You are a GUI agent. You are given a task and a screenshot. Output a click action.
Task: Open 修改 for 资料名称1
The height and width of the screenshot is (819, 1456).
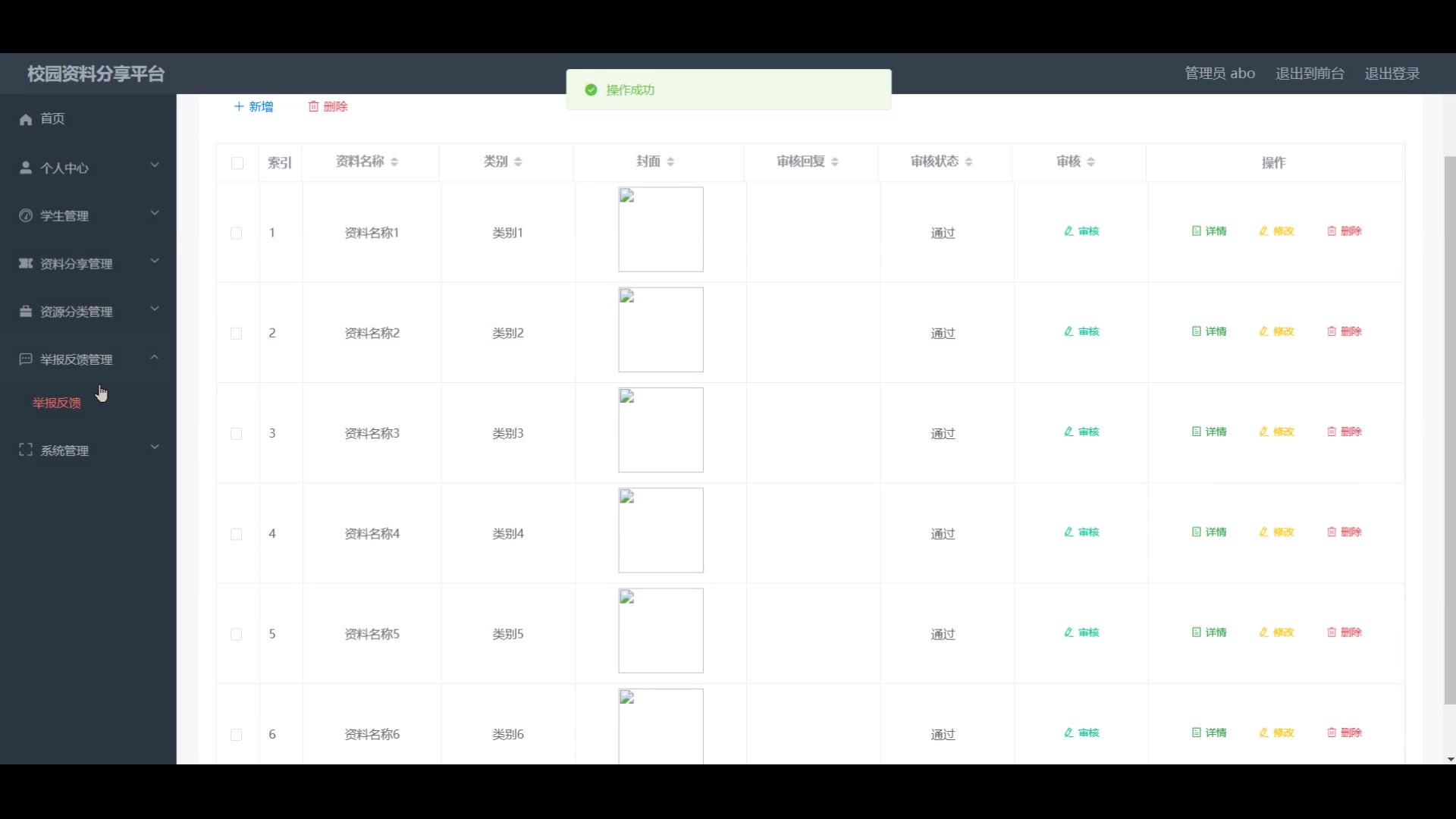[1276, 231]
